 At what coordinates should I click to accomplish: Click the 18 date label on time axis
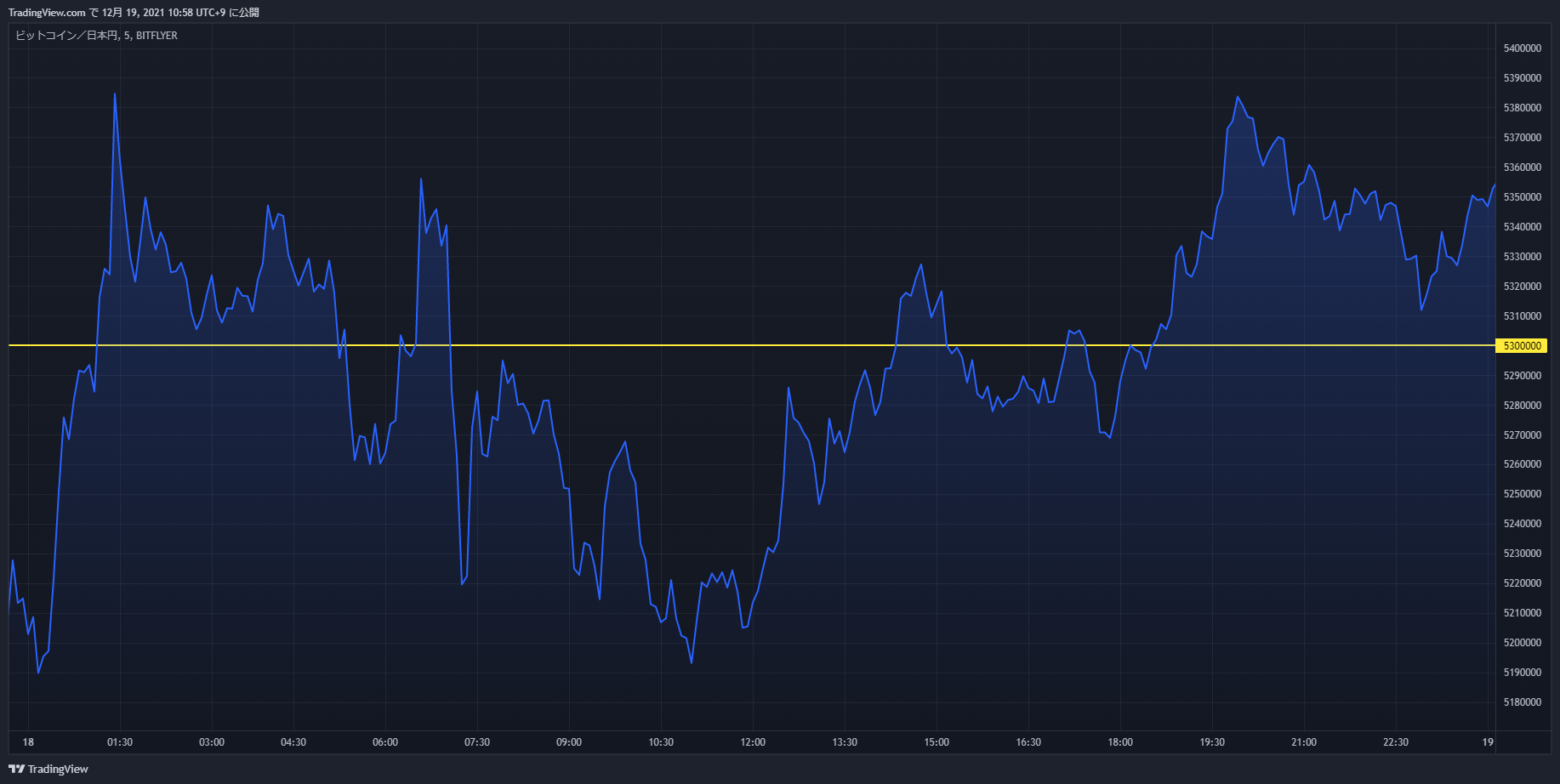[x=28, y=742]
